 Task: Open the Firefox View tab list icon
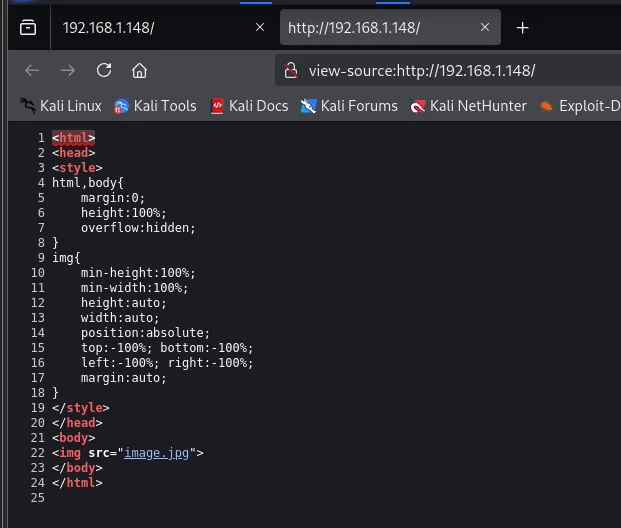pyautogui.click(x=28, y=27)
